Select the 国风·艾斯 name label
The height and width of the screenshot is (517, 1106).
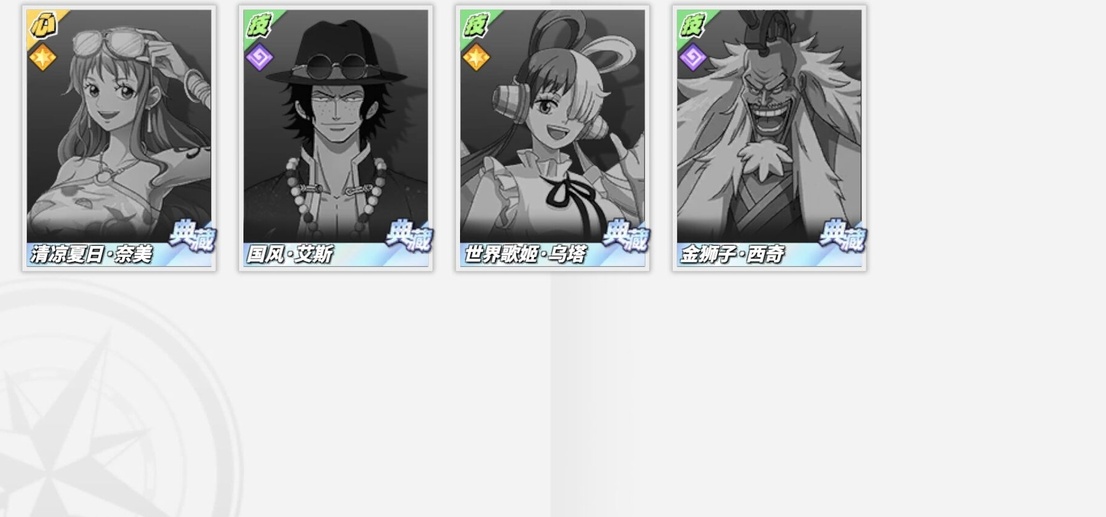click(x=289, y=254)
